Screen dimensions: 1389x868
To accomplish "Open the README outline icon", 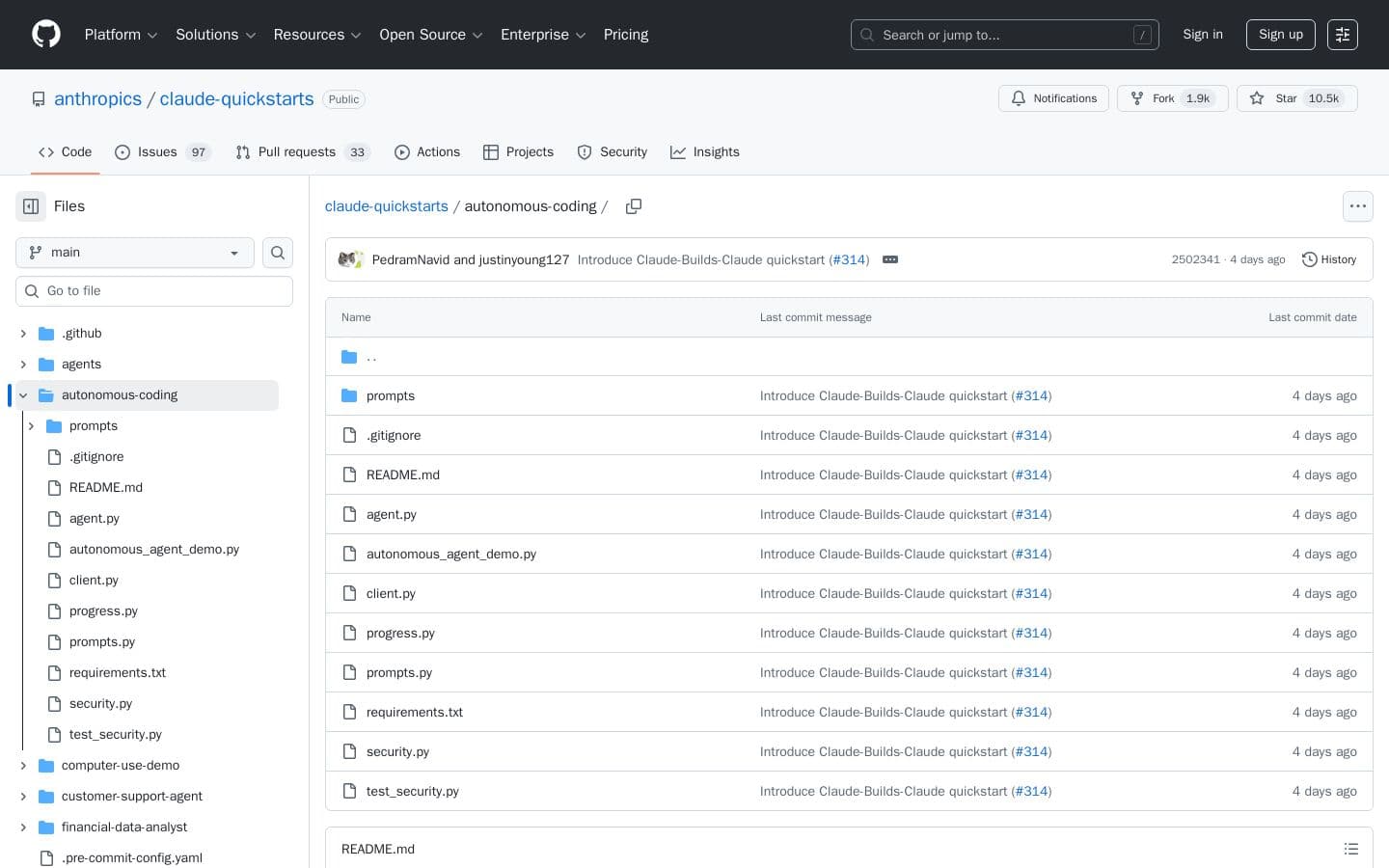I will tap(1351, 849).
